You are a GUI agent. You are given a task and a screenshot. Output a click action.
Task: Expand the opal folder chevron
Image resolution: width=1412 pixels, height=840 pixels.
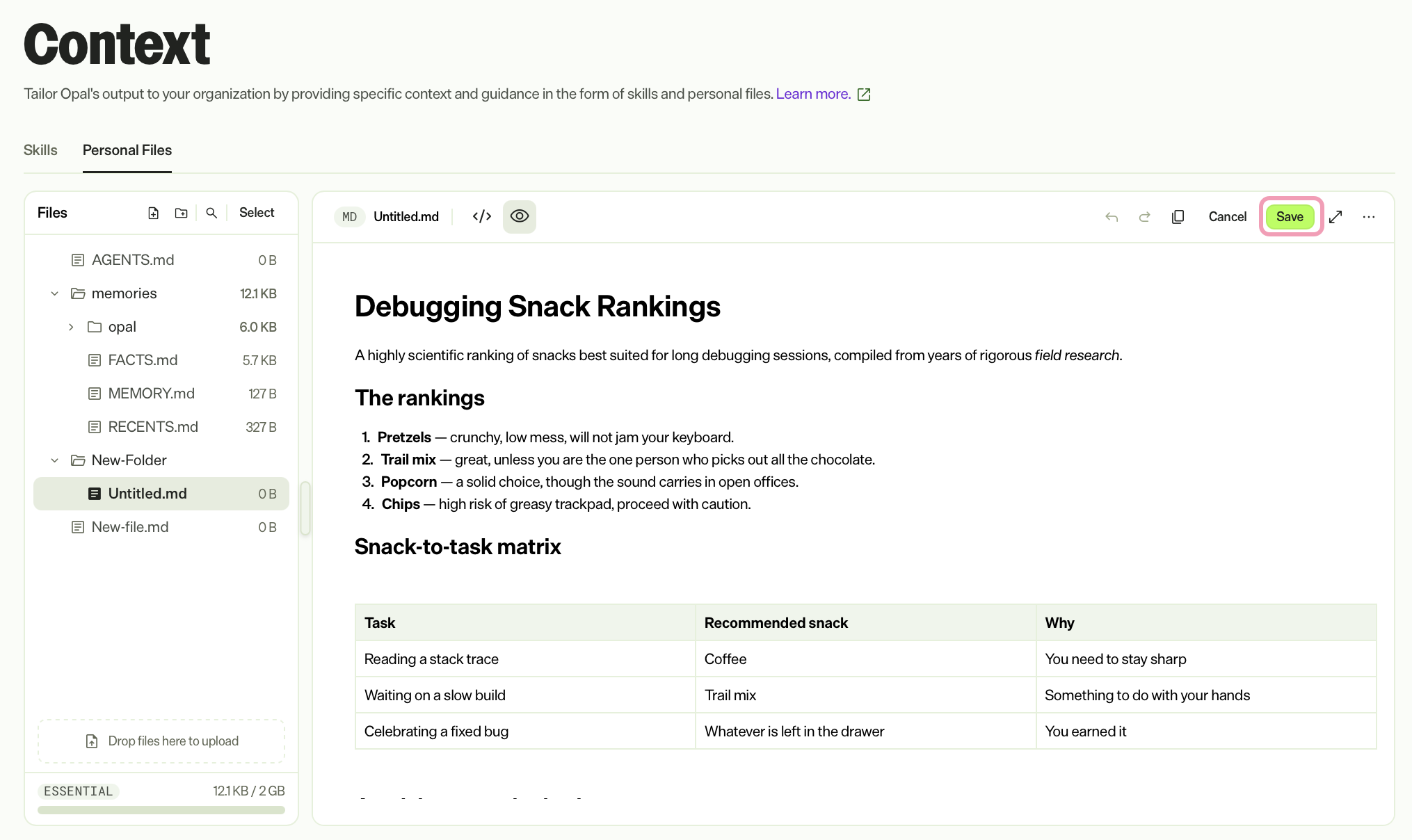[71, 327]
